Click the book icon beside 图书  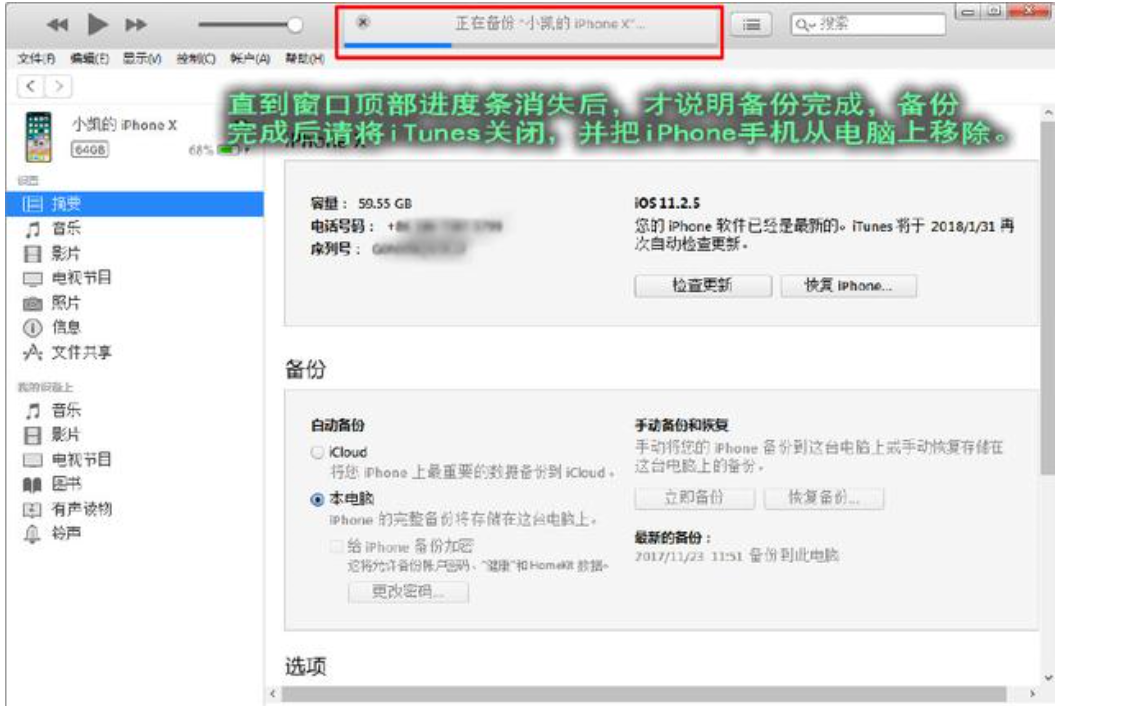click(x=32, y=484)
